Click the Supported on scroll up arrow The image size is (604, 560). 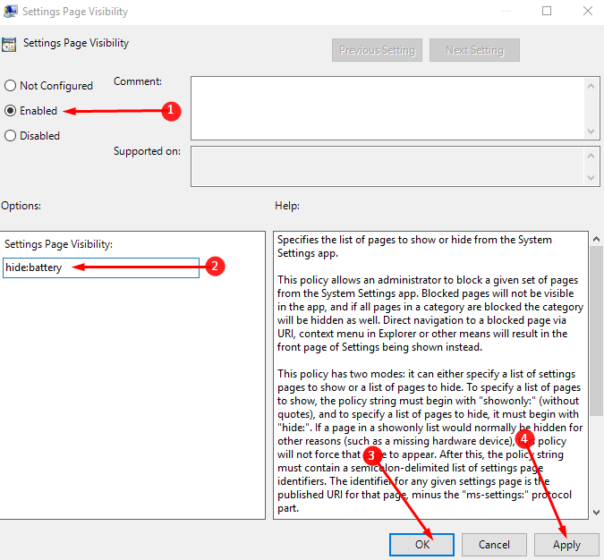(591, 156)
